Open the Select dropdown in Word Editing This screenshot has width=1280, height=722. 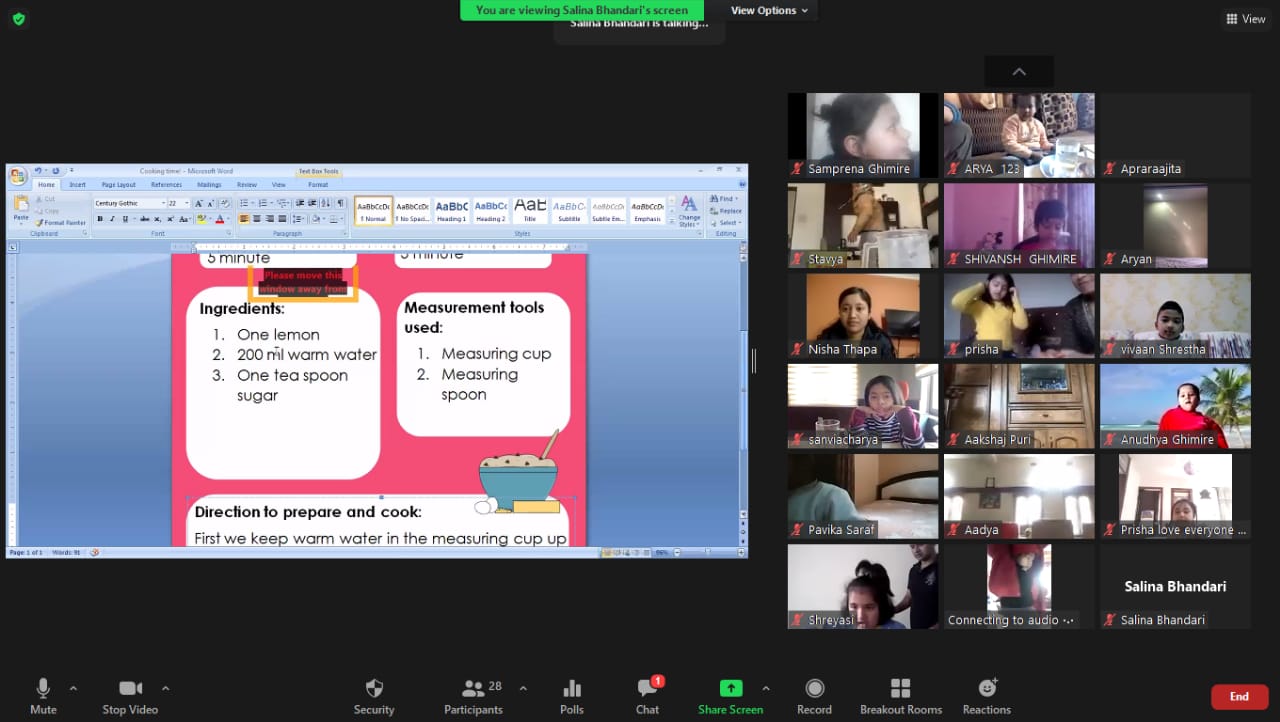click(727, 223)
